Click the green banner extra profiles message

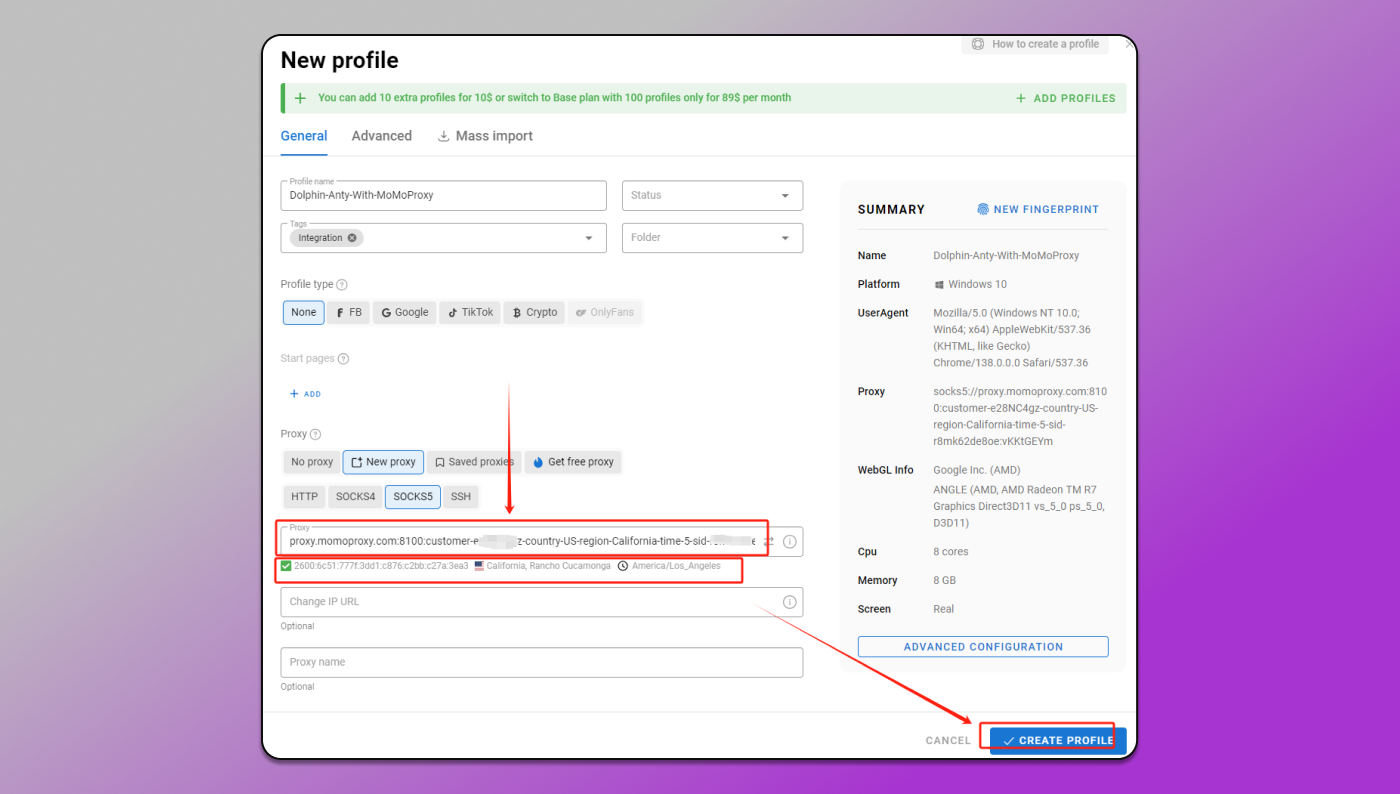point(554,98)
